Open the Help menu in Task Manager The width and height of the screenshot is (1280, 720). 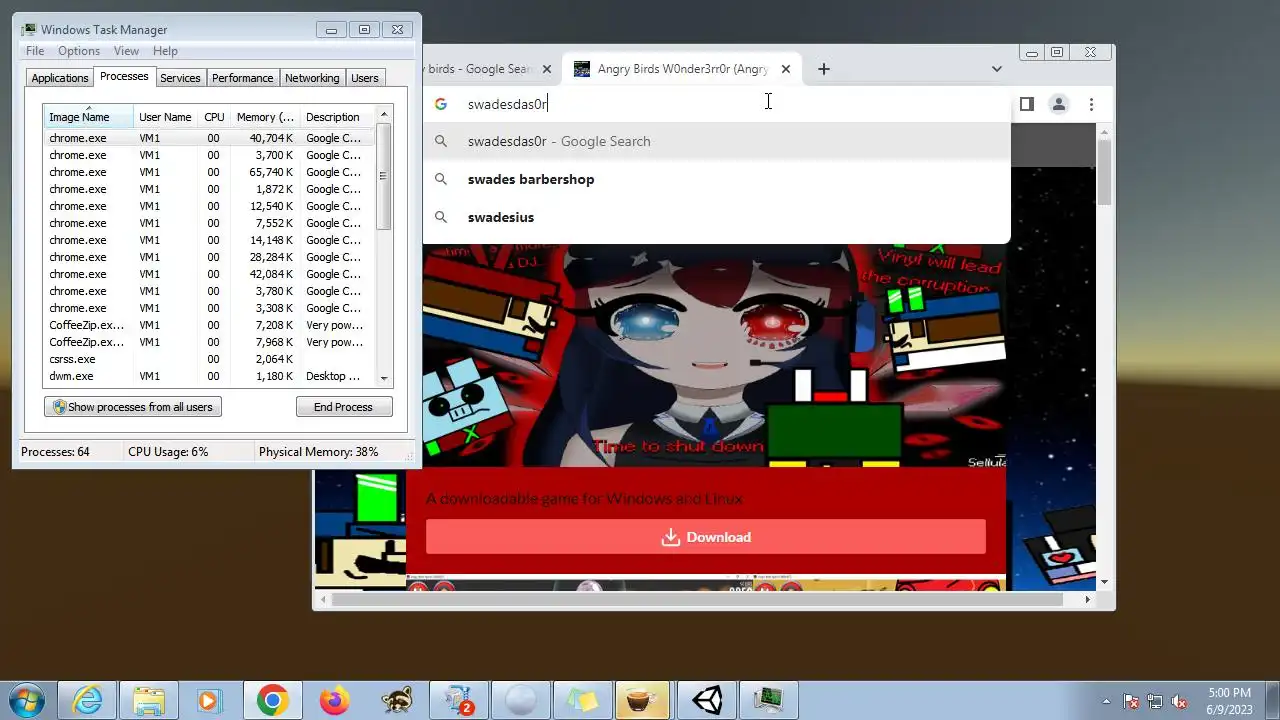click(x=165, y=51)
